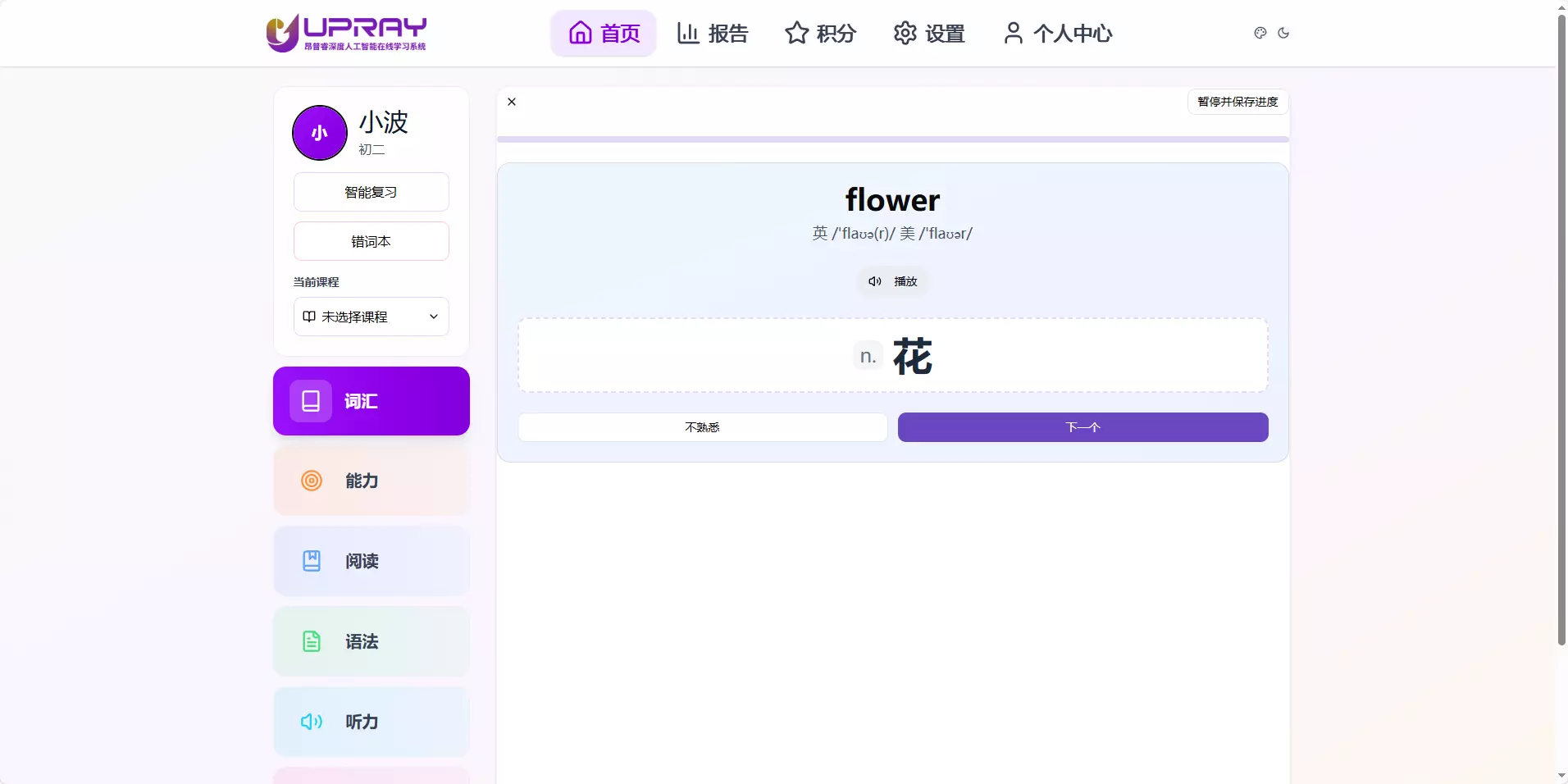1568x784 pixels.
Task: Click the speaker icon to play word audio
Action: click(874, 281)
